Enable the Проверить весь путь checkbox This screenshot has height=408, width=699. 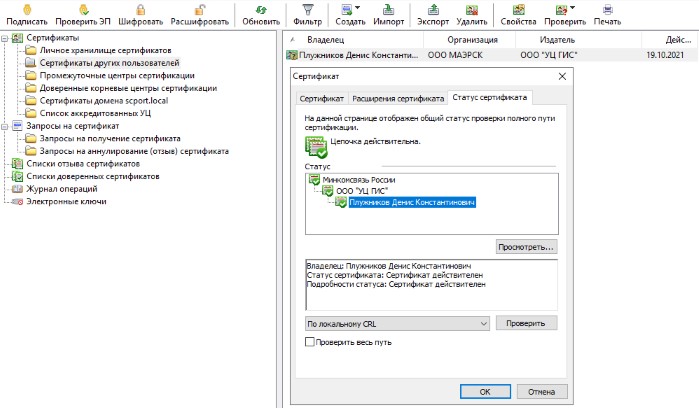click(310, 342)
